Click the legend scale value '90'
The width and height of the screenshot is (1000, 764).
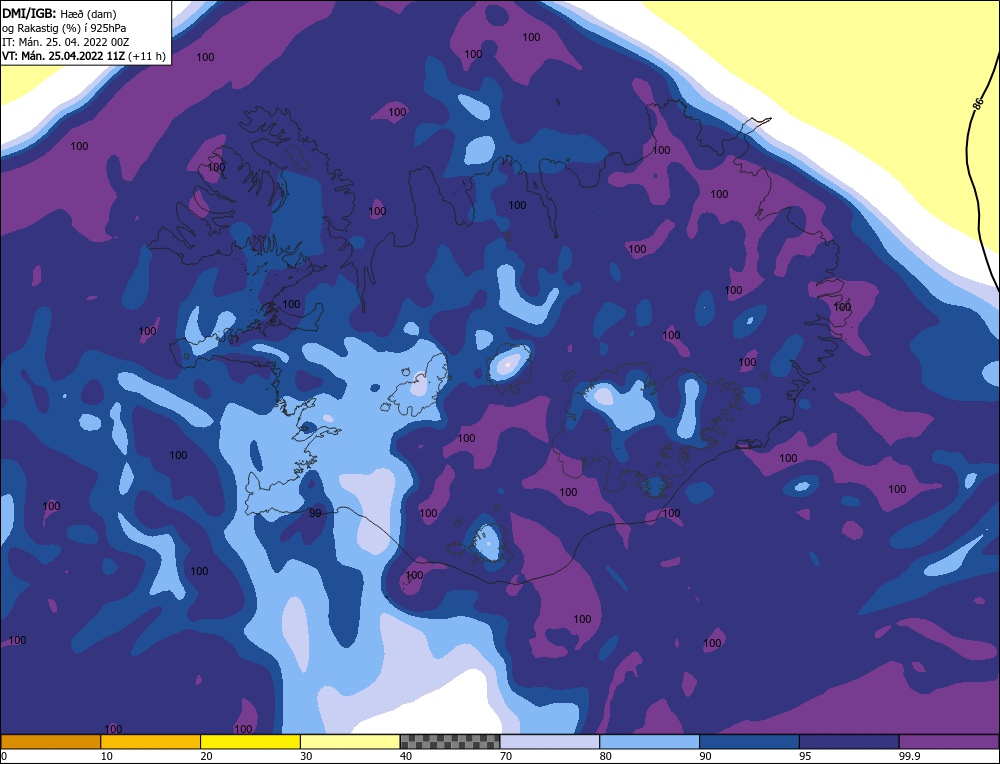click(705, 756)
